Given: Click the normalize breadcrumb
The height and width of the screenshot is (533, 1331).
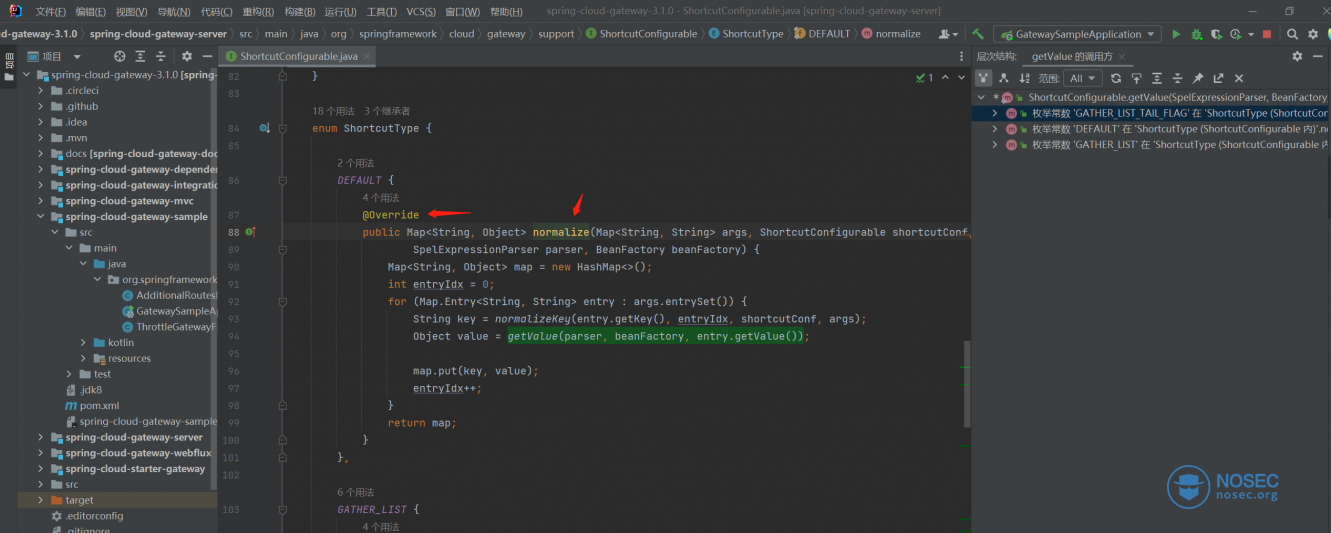Looking at the screenshot, I should pyautogui.click(x=890, y=34).
